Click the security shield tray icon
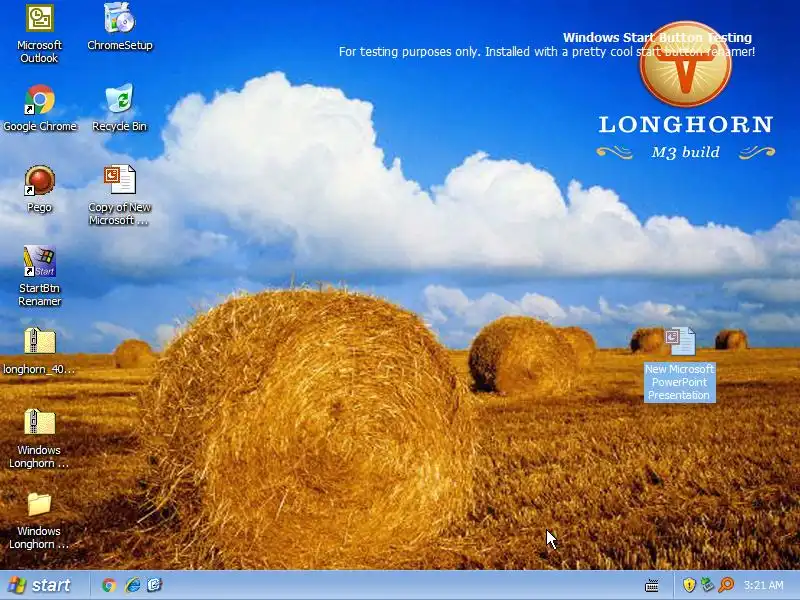Image resolution: width=800 pixels, height=600 pixels. click(689, 585)
